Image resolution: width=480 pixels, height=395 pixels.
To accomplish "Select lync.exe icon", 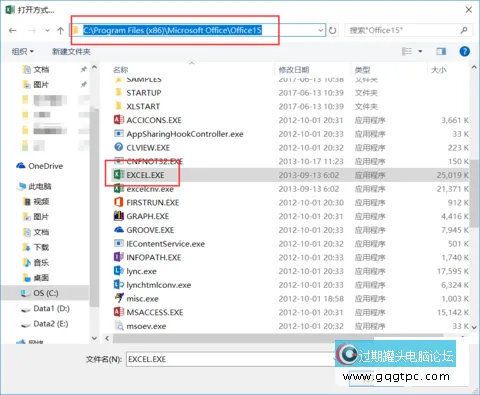I will coord(119,270).
